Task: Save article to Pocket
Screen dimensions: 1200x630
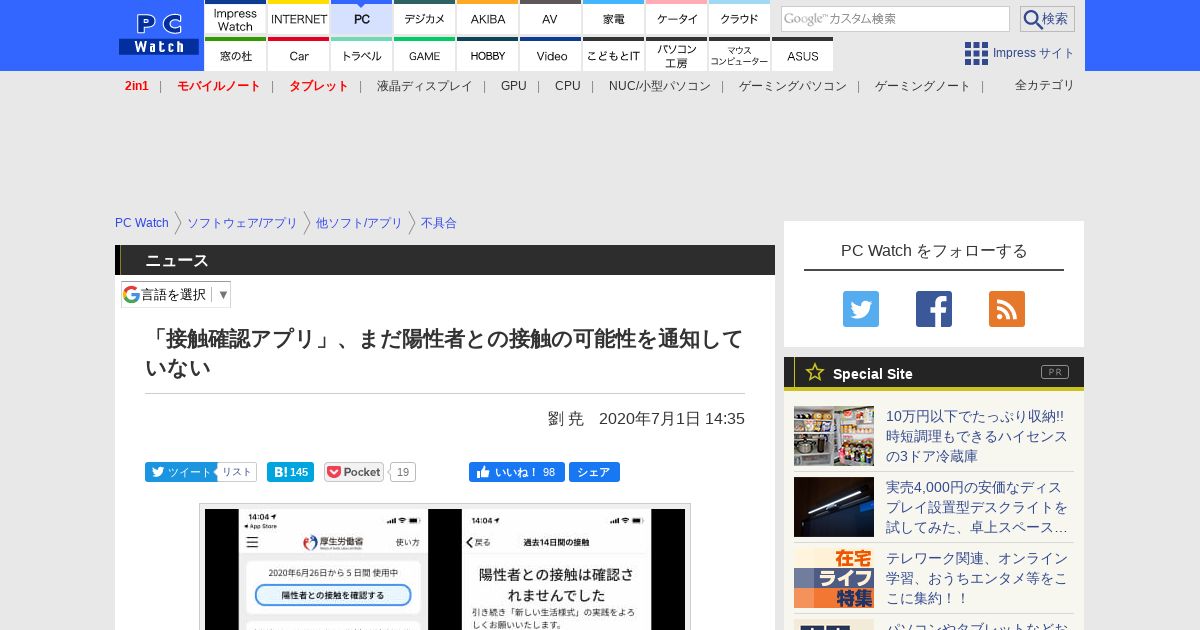Action: tap(354, 472)
